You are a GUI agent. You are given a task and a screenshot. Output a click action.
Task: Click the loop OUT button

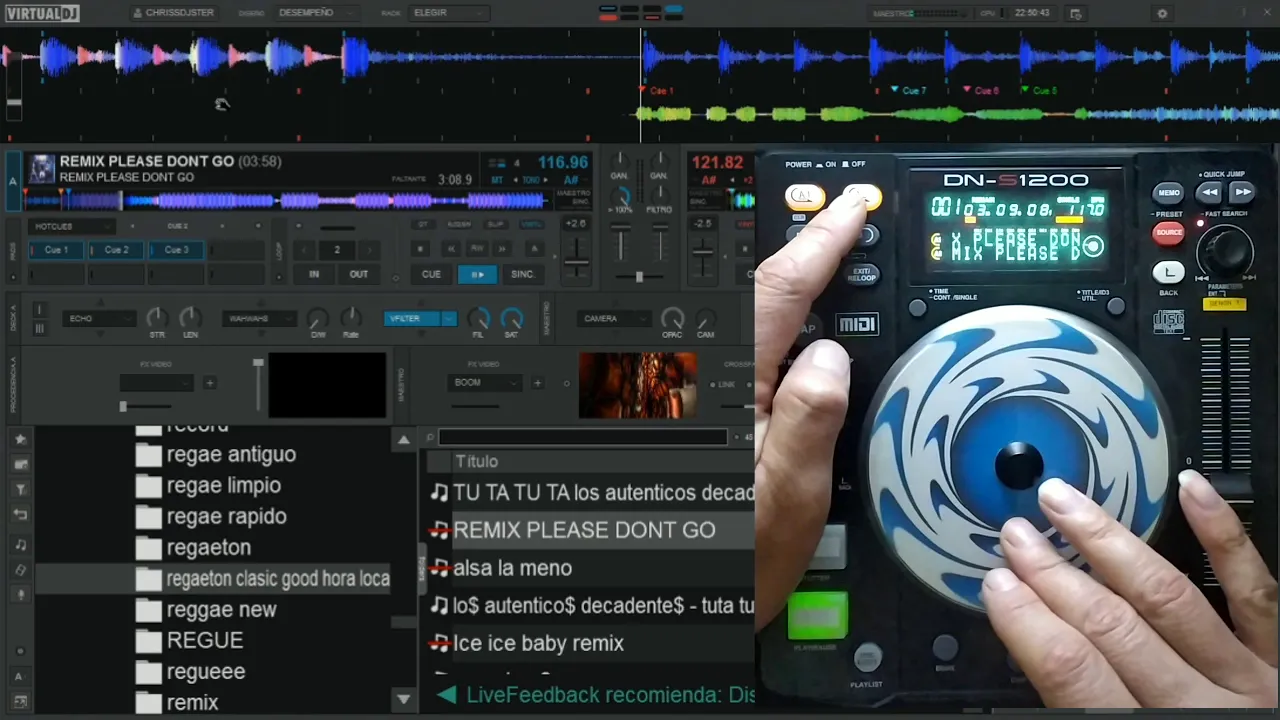(x=358, y=274)
